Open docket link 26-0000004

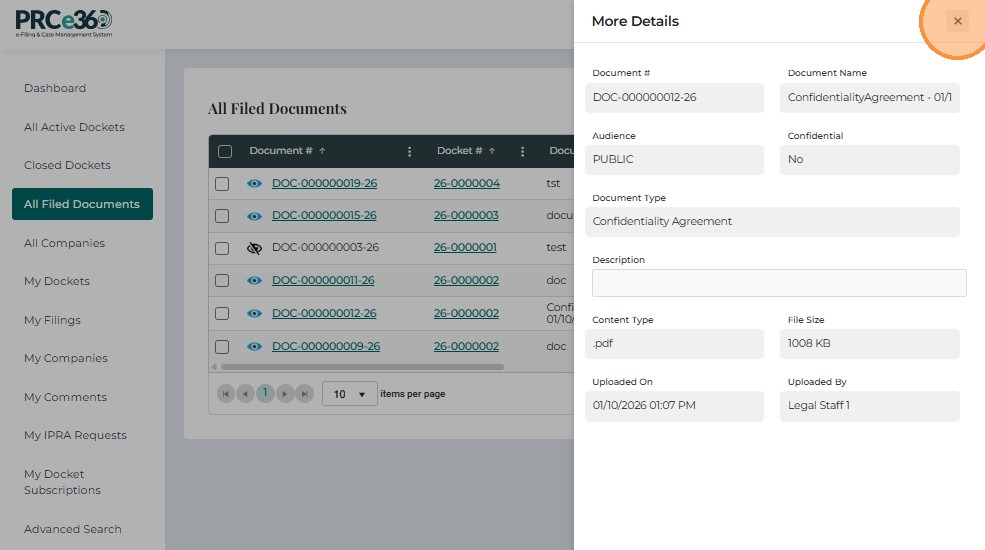point(467,183)
